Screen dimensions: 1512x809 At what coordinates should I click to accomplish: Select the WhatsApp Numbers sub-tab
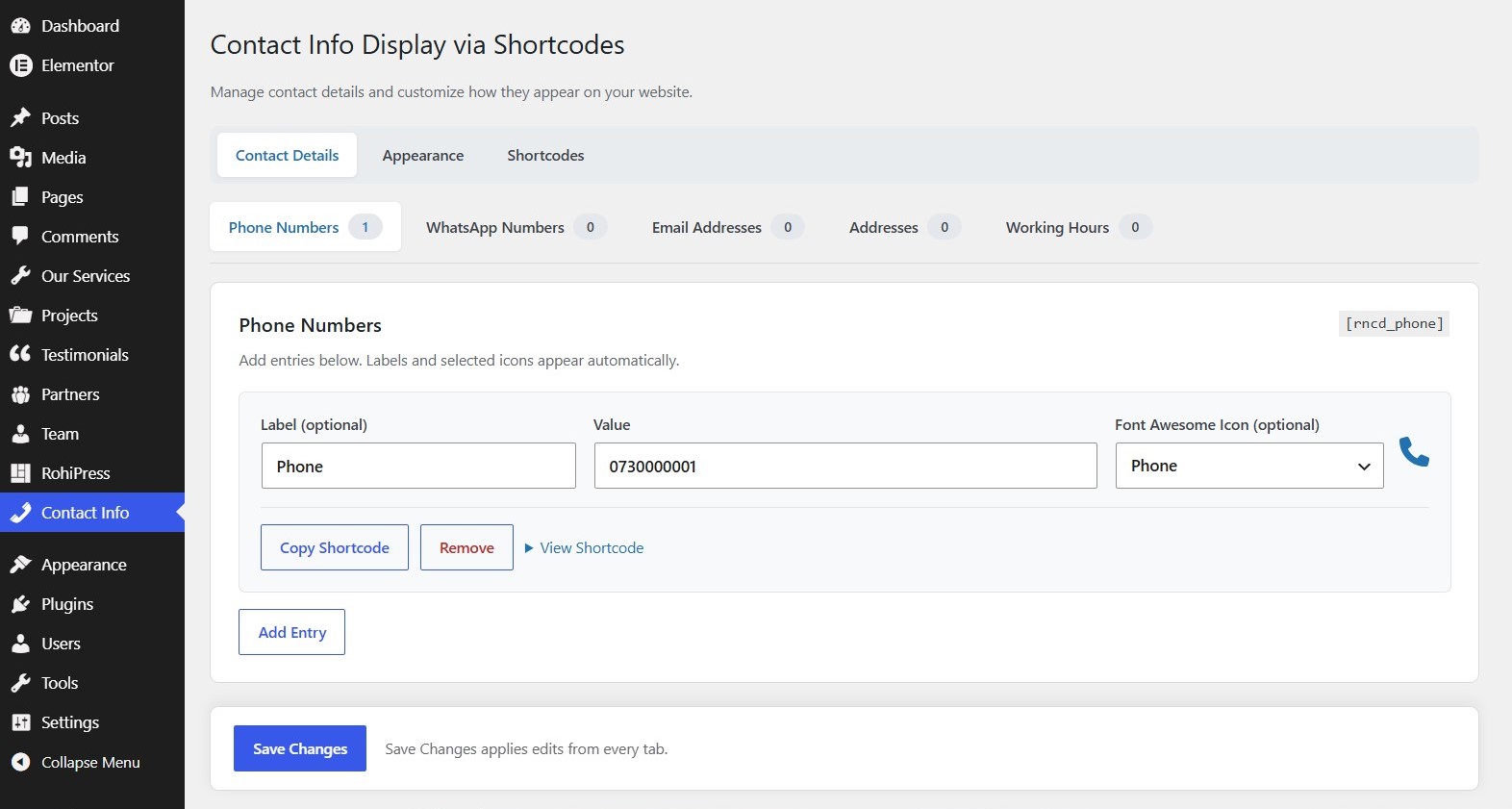point(517,227)
